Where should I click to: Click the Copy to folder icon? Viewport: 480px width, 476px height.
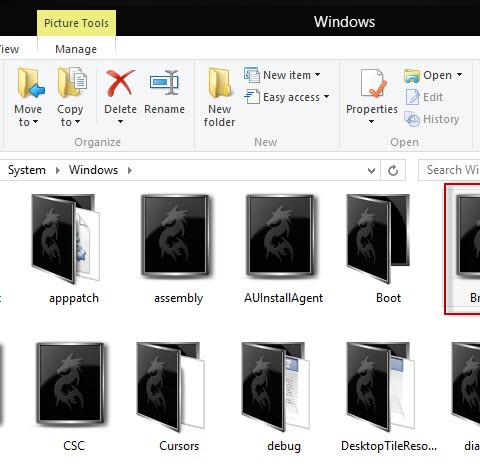[72, 82]
